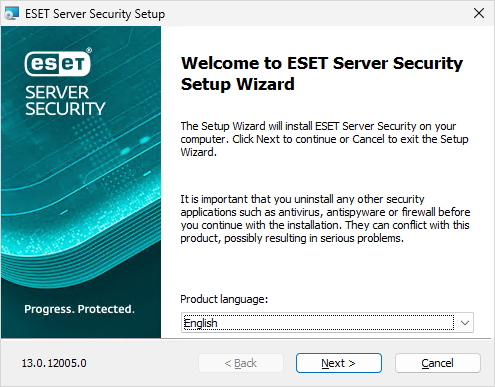This screenshot has height=387, width=495.
Task: Click the installer icon in the title bar
Action: coord(12,14)
